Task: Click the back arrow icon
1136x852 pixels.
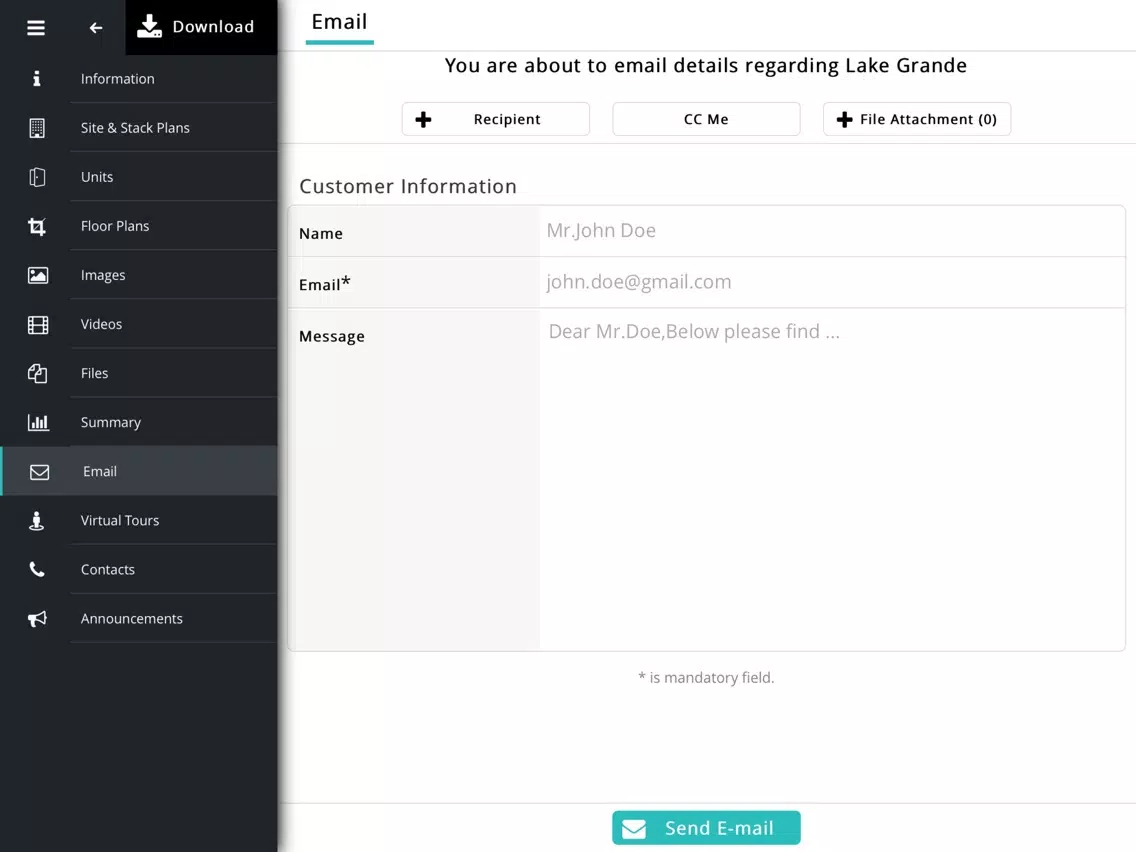Action: click(x=96, y=28)
